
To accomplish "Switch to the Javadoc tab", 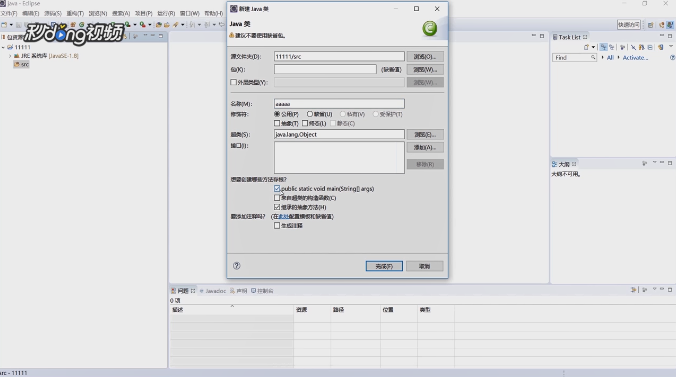I will (213, 291).
